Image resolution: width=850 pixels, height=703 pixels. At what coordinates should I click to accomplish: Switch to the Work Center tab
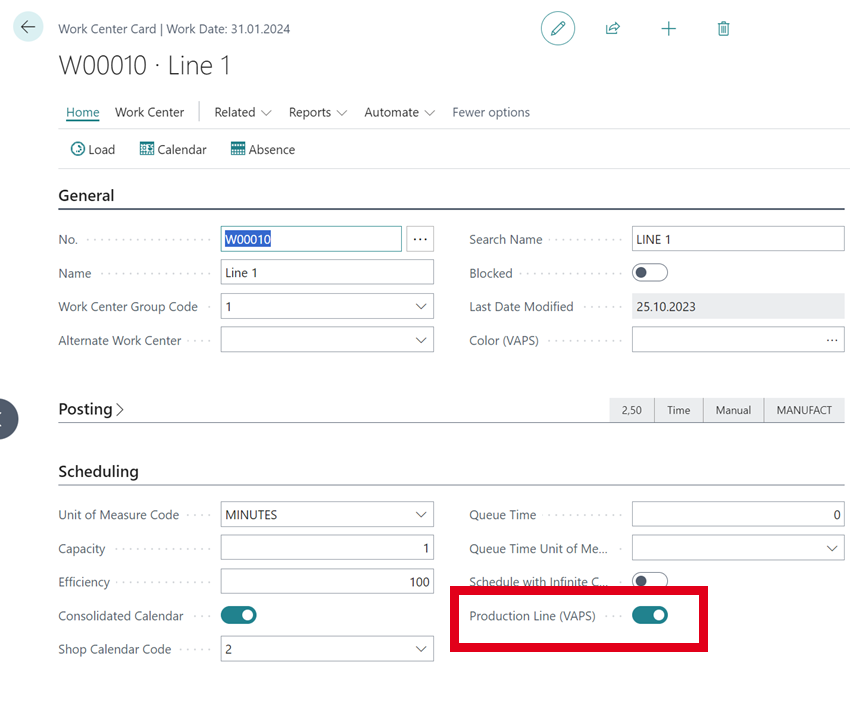click(x=148, y=112)
